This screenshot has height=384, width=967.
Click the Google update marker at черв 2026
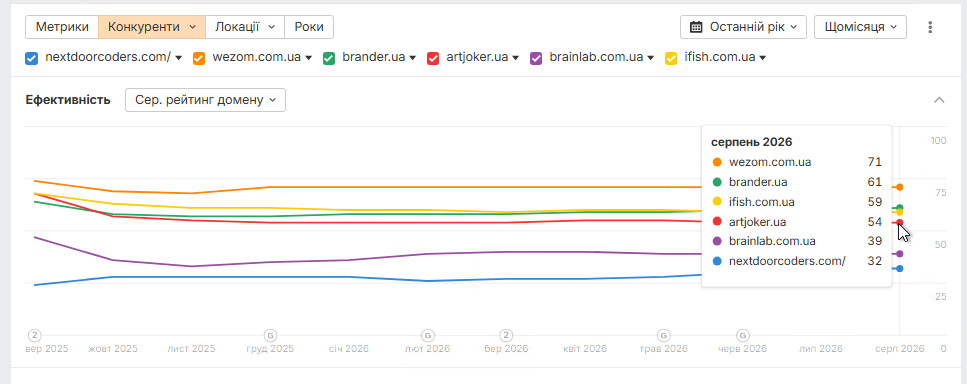pos(743,335)
